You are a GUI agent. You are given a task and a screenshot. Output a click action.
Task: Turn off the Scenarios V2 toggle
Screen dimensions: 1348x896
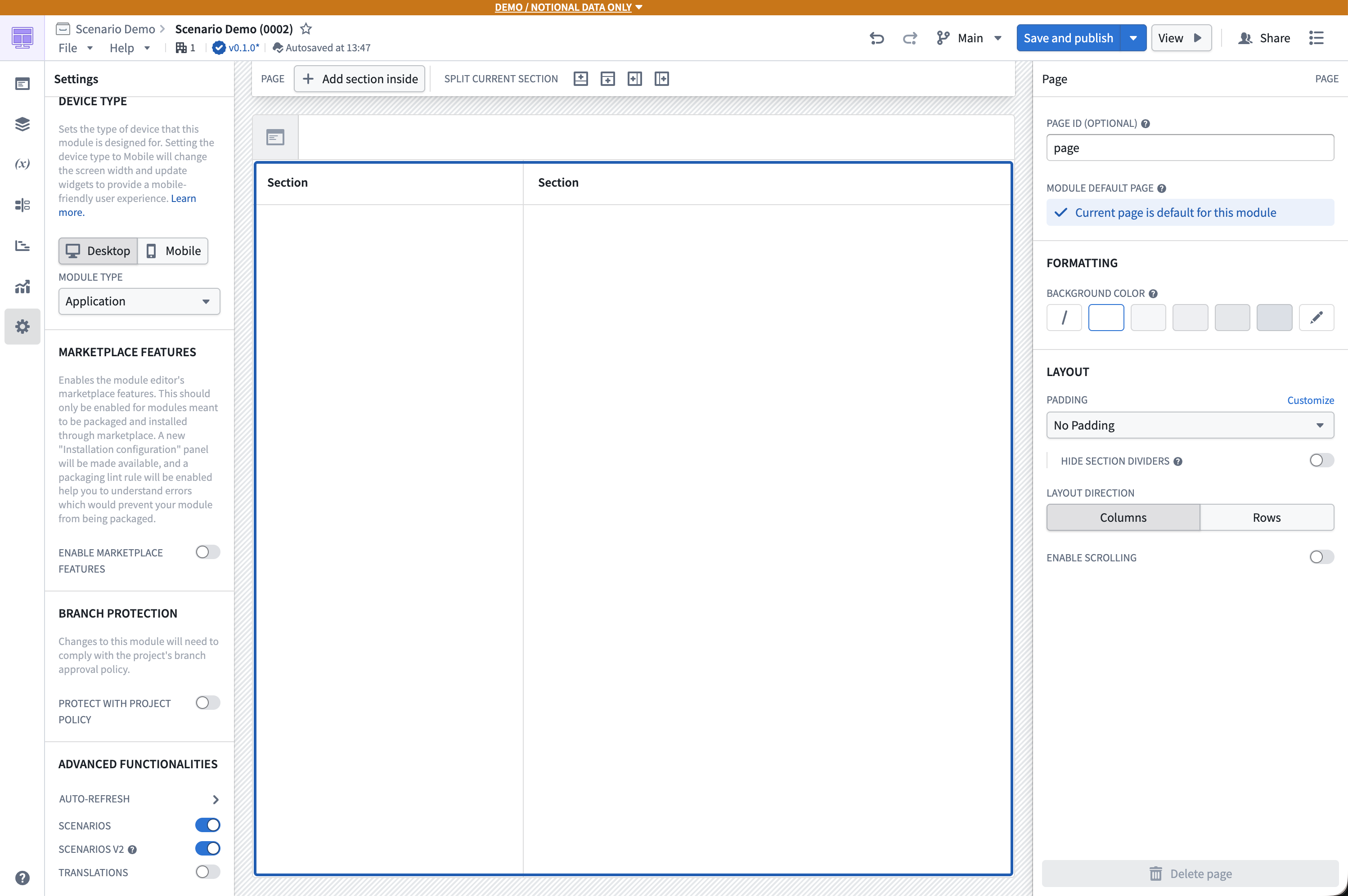click(207, 849)
